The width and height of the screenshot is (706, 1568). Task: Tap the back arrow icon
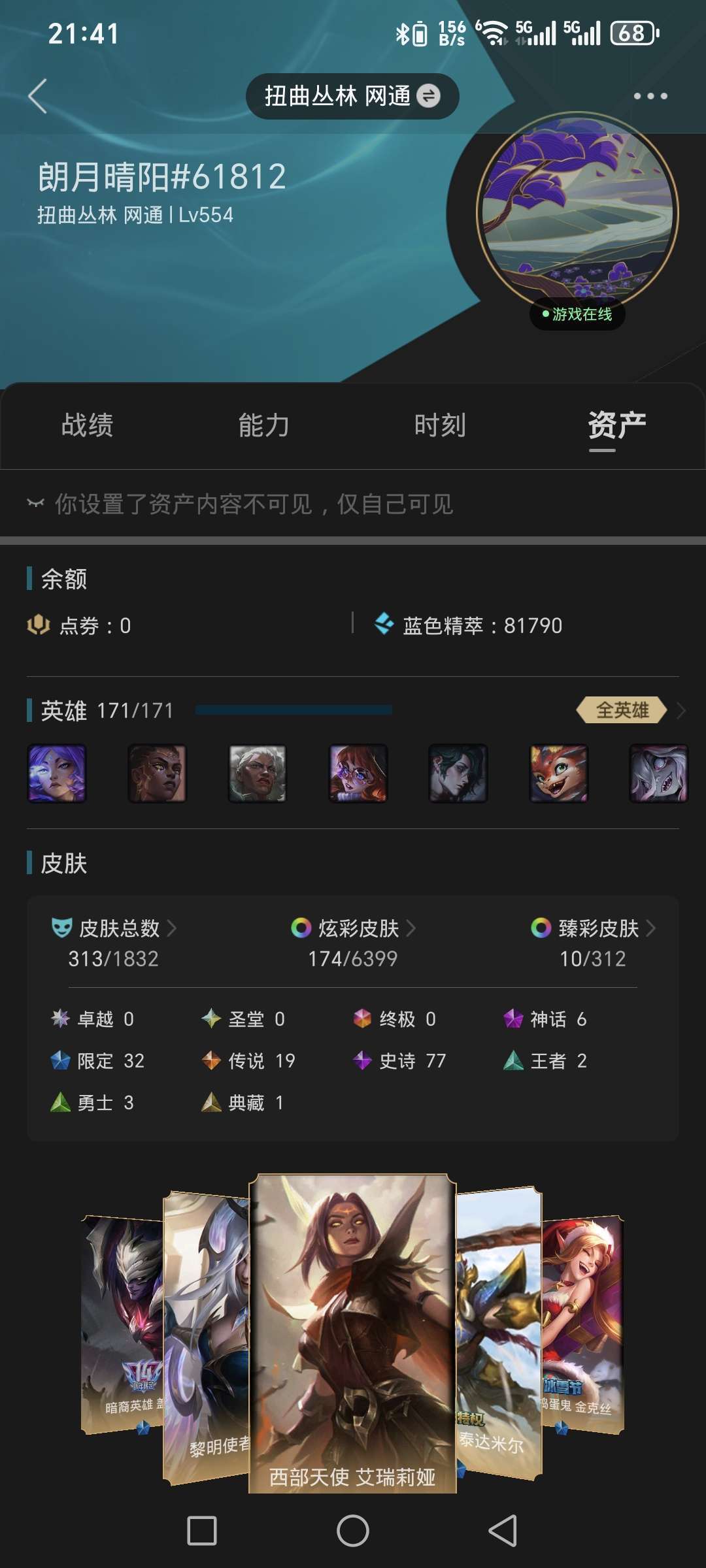pos(38,96)
